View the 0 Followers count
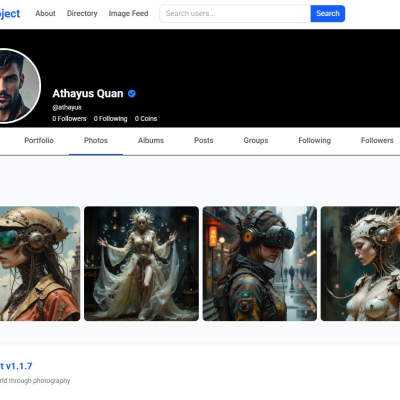This screenshot has width=400, height=400. click(69, 119)
